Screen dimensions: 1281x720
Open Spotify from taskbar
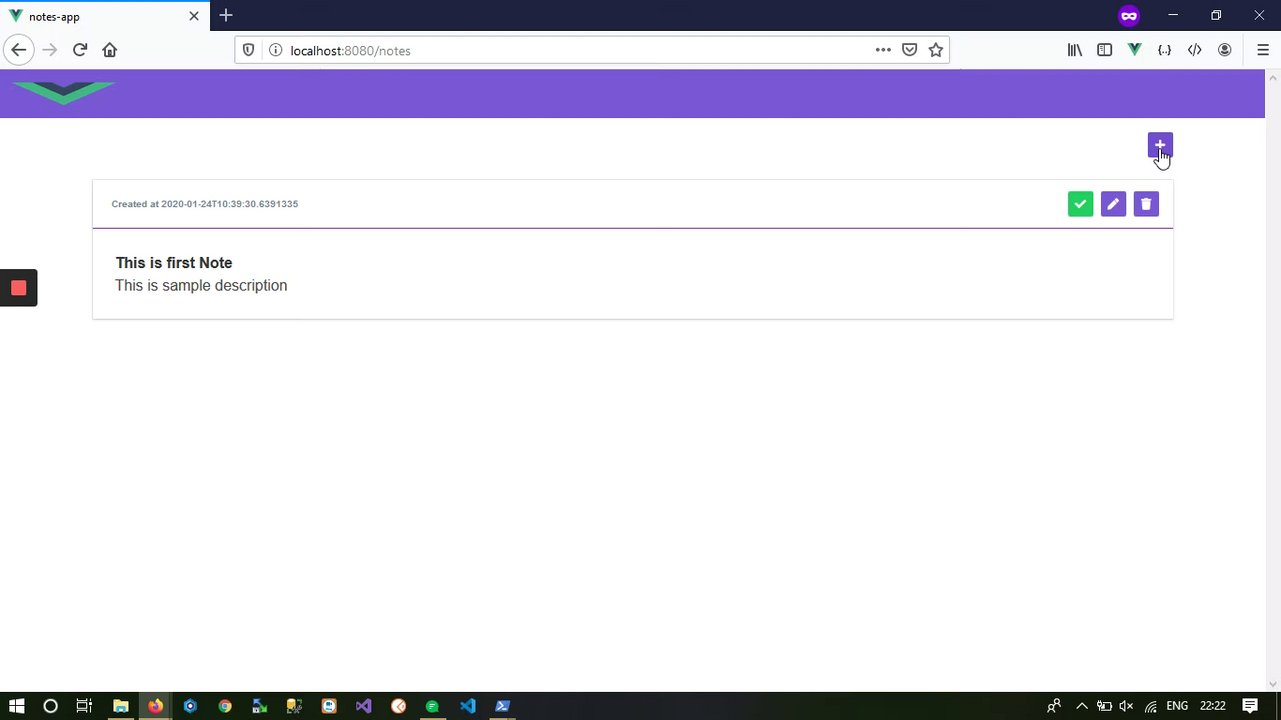[x=432, y=706]
